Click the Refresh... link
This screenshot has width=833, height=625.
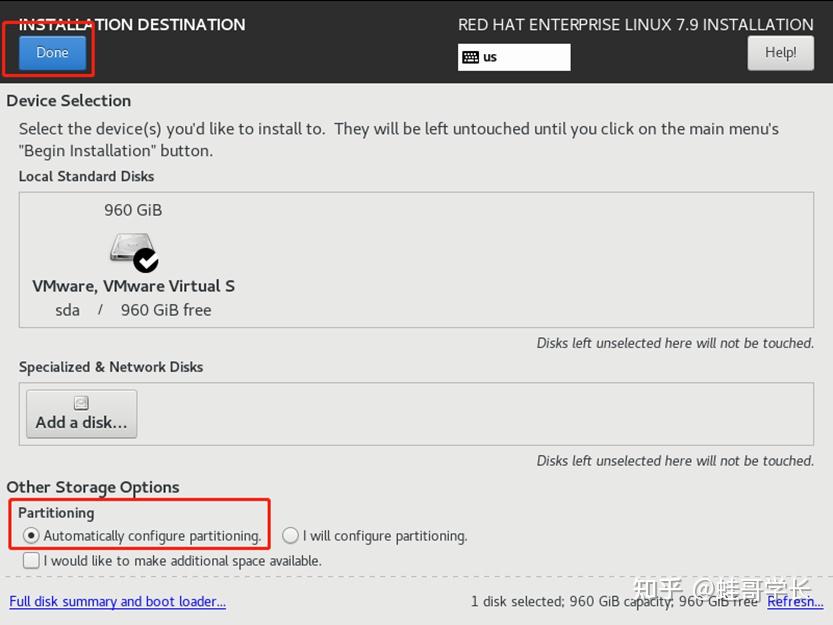point(795,601)
